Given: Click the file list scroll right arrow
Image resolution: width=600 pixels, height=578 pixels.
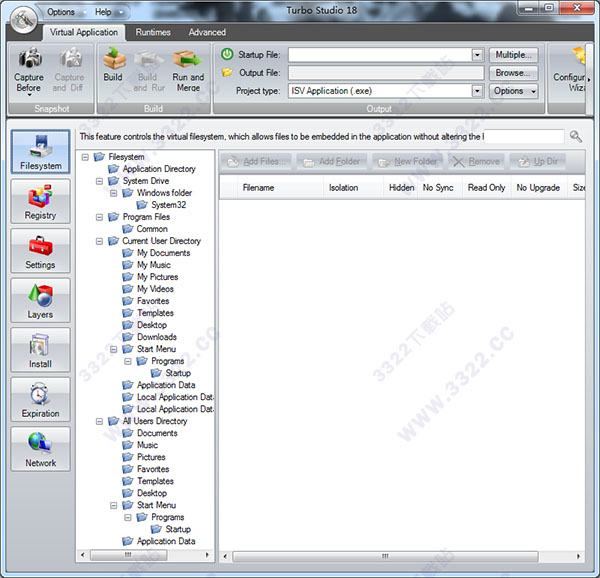Looking at the screenshot, I should pyautogui.click(x=578, y=556).
